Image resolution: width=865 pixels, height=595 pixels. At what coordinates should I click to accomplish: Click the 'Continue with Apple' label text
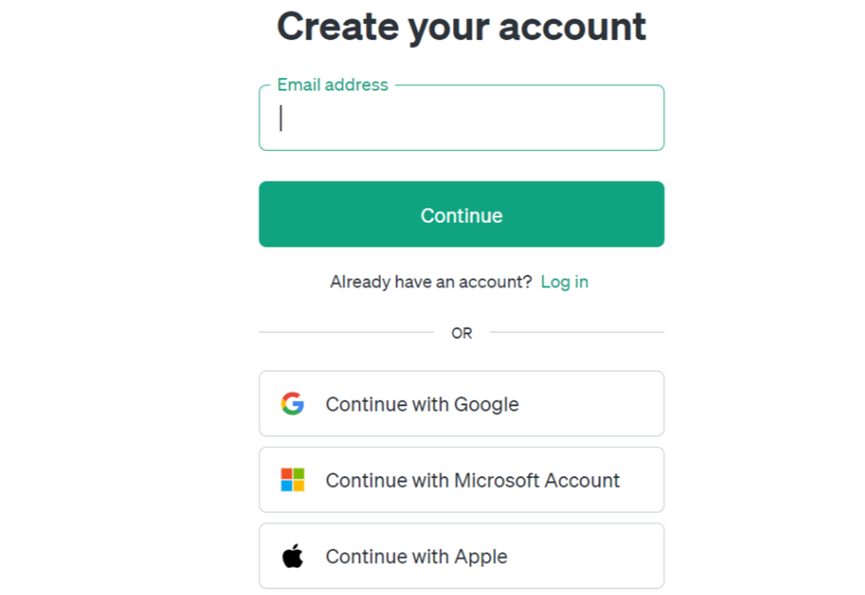tap(416, 556)
